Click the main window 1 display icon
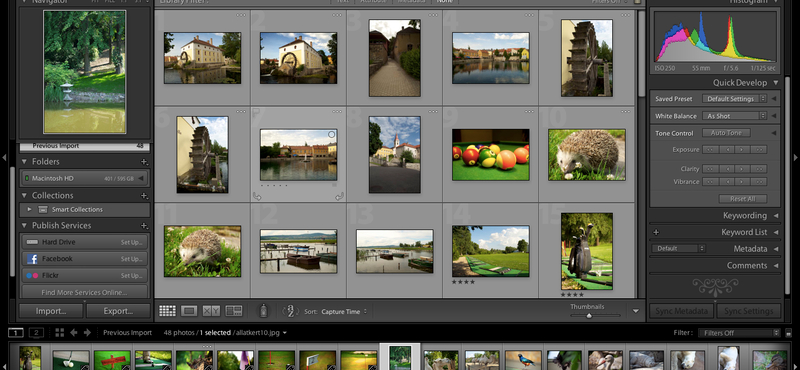 [x=16, y=333]
